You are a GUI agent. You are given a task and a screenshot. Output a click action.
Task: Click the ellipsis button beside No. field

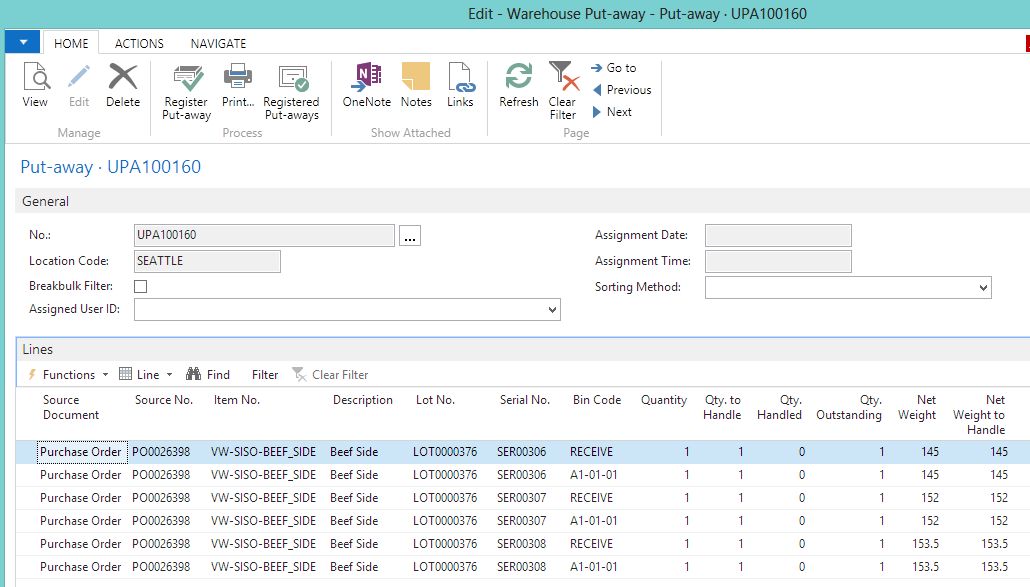(x=410, y=236)
